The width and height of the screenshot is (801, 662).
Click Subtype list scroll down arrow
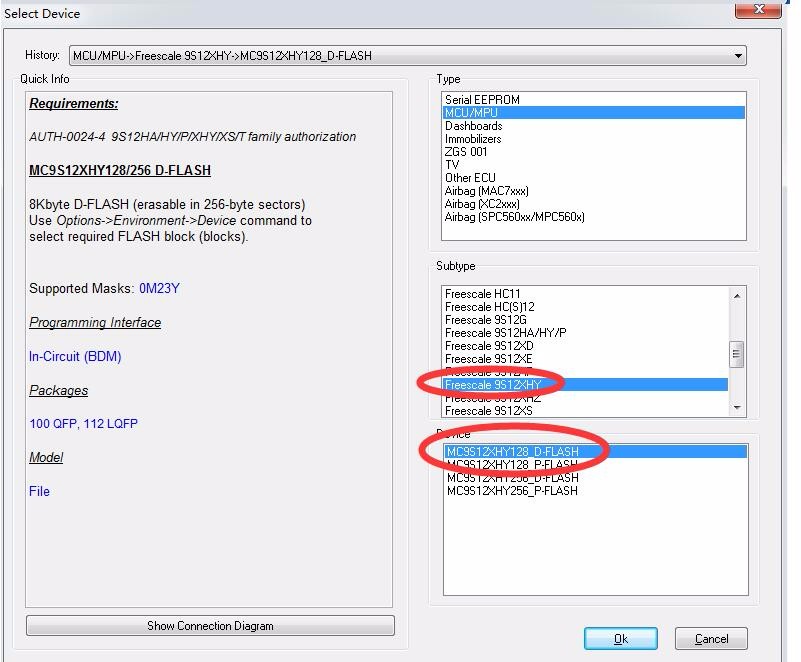[x=737, y=408]
